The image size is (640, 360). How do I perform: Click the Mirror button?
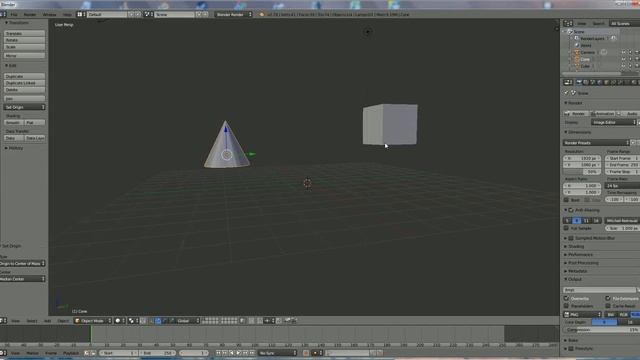(x=24, y=56)
